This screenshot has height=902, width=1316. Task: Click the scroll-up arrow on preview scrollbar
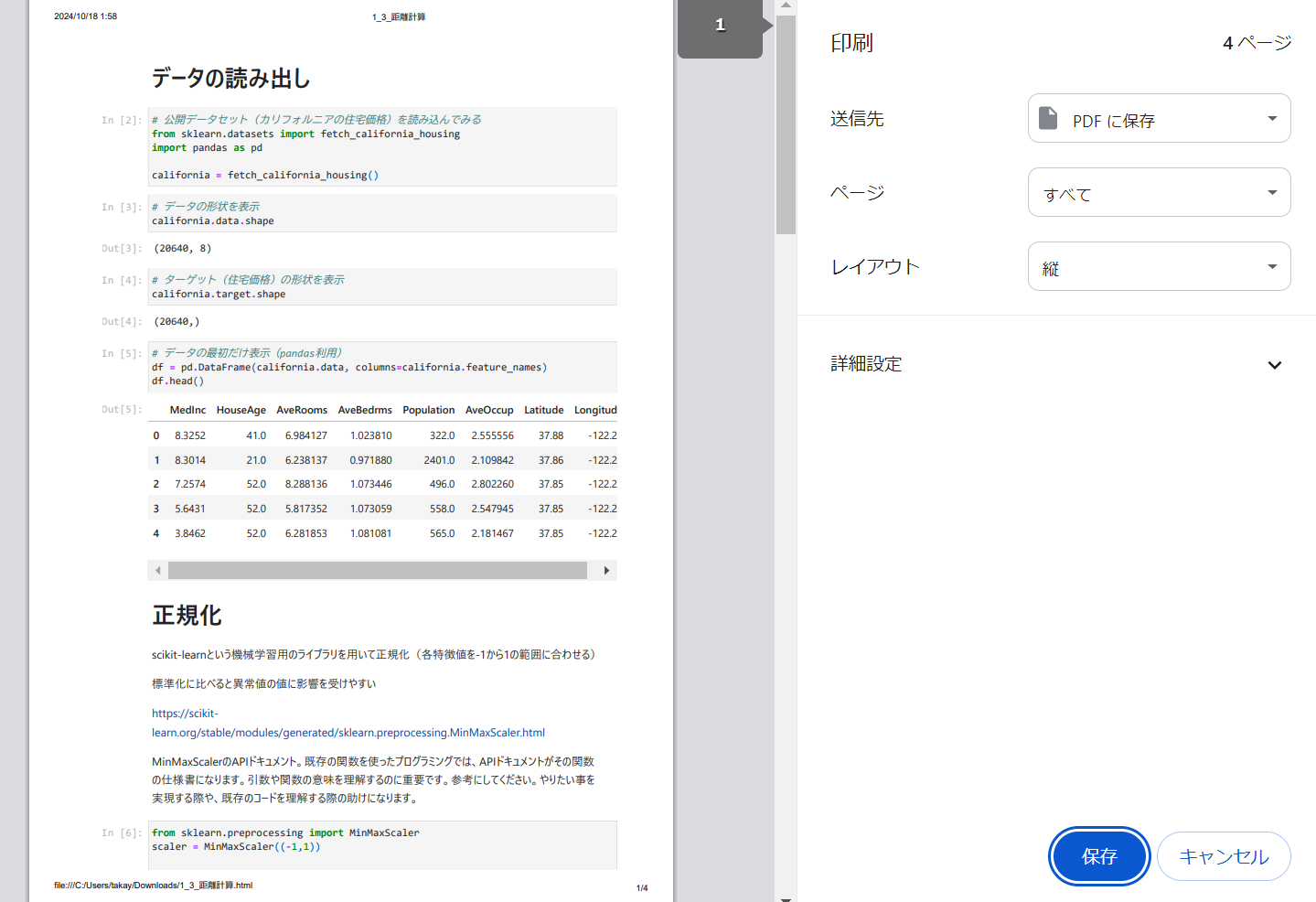point(786,7)
